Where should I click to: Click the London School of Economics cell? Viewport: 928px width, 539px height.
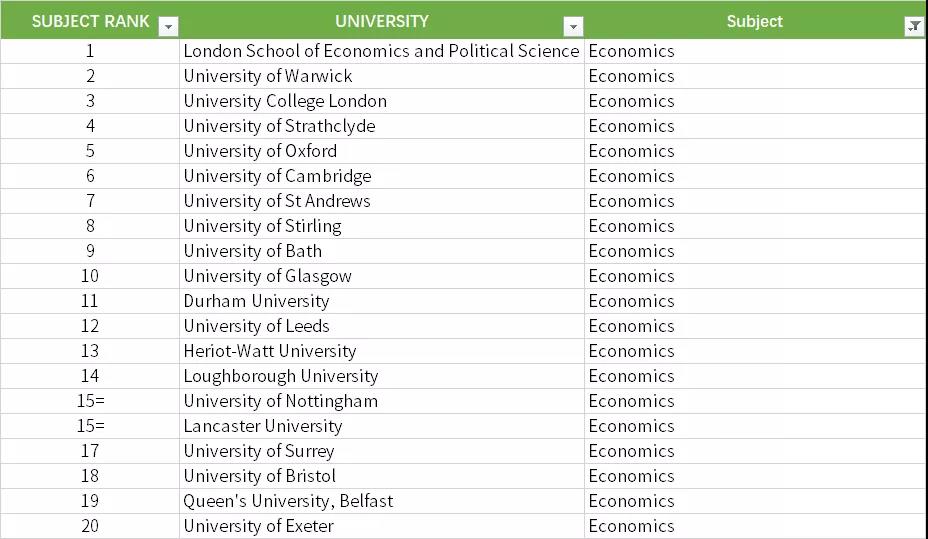point(381,51)
